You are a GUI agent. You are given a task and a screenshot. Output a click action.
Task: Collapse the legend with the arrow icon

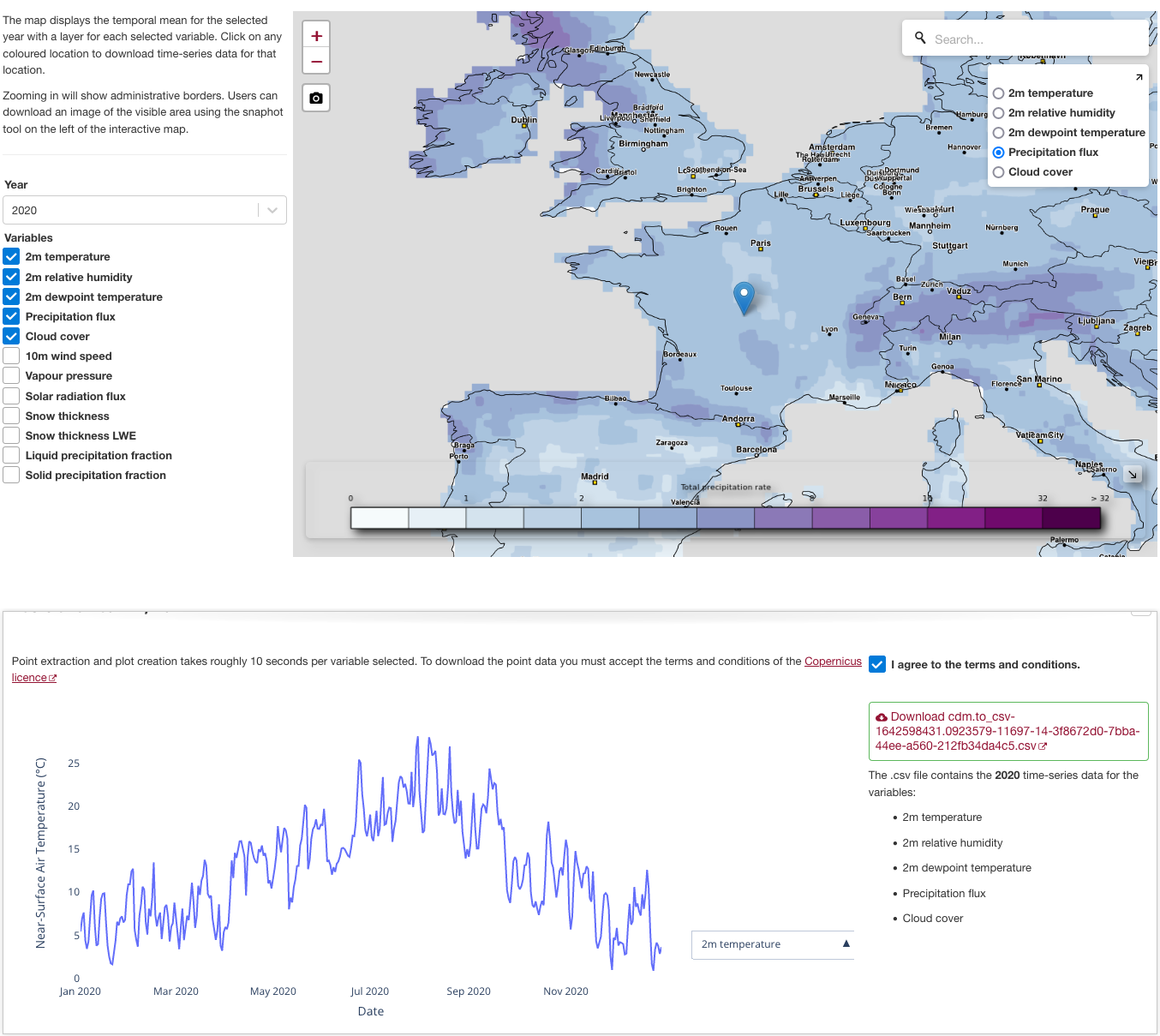pyautogui.click(x=1133, y=474)
